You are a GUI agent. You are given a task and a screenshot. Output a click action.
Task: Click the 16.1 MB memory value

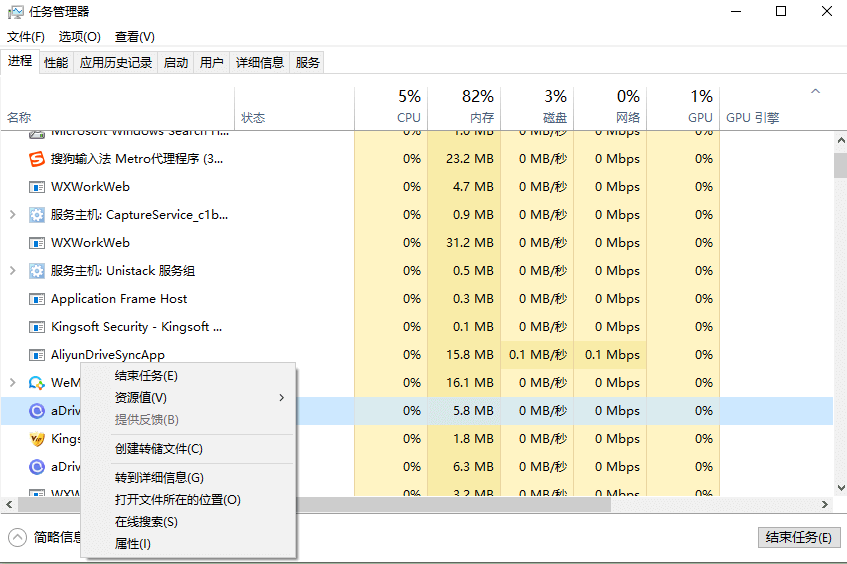470,383
